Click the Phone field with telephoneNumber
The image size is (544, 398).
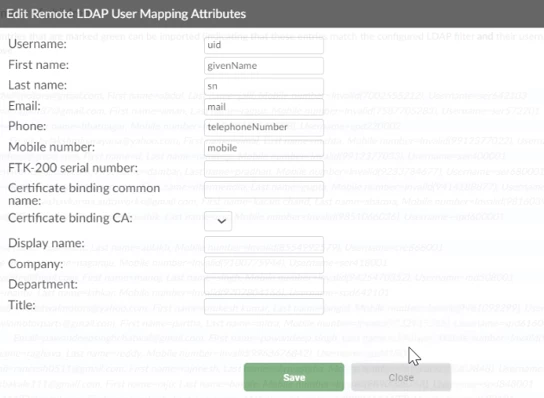(x=264, y=127)
